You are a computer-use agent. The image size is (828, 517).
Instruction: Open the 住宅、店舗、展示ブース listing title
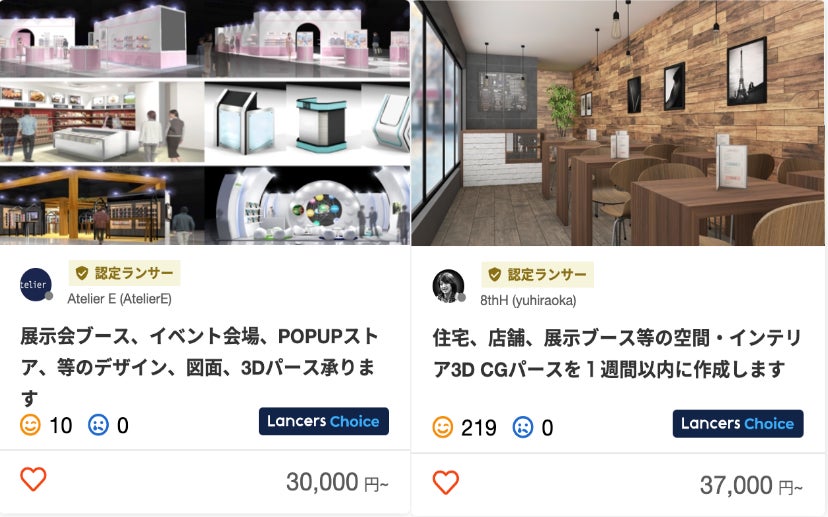point(617,353)
